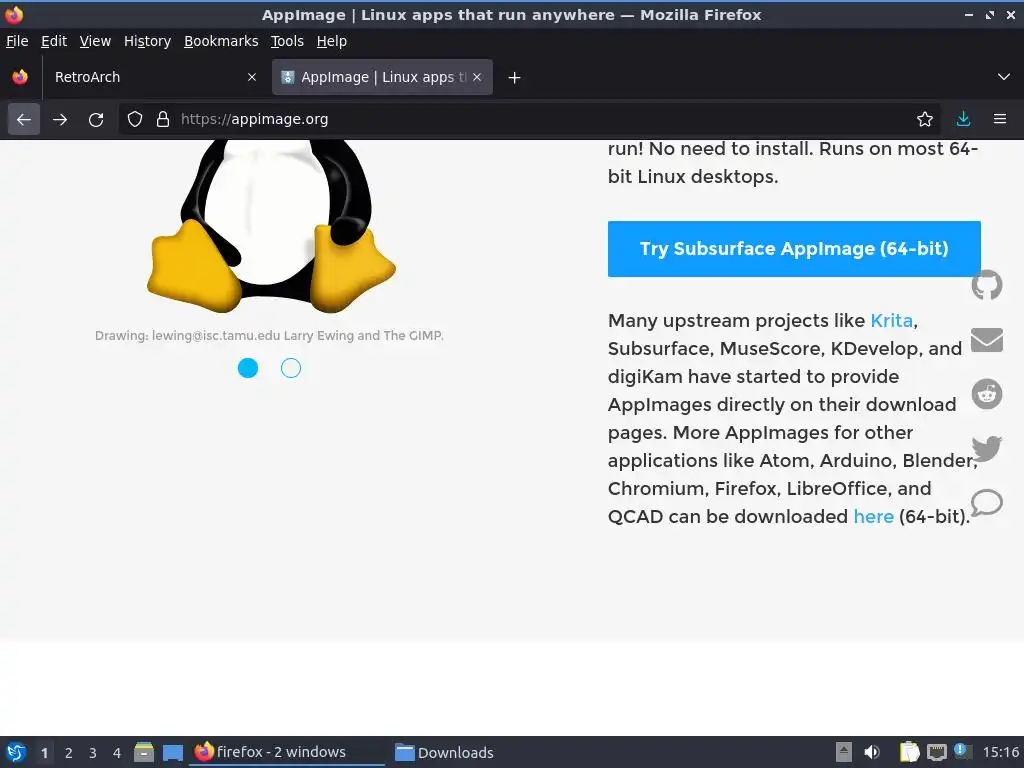Open the notification update tray icon
1024x768 pixels.
(x=962, y=751)
